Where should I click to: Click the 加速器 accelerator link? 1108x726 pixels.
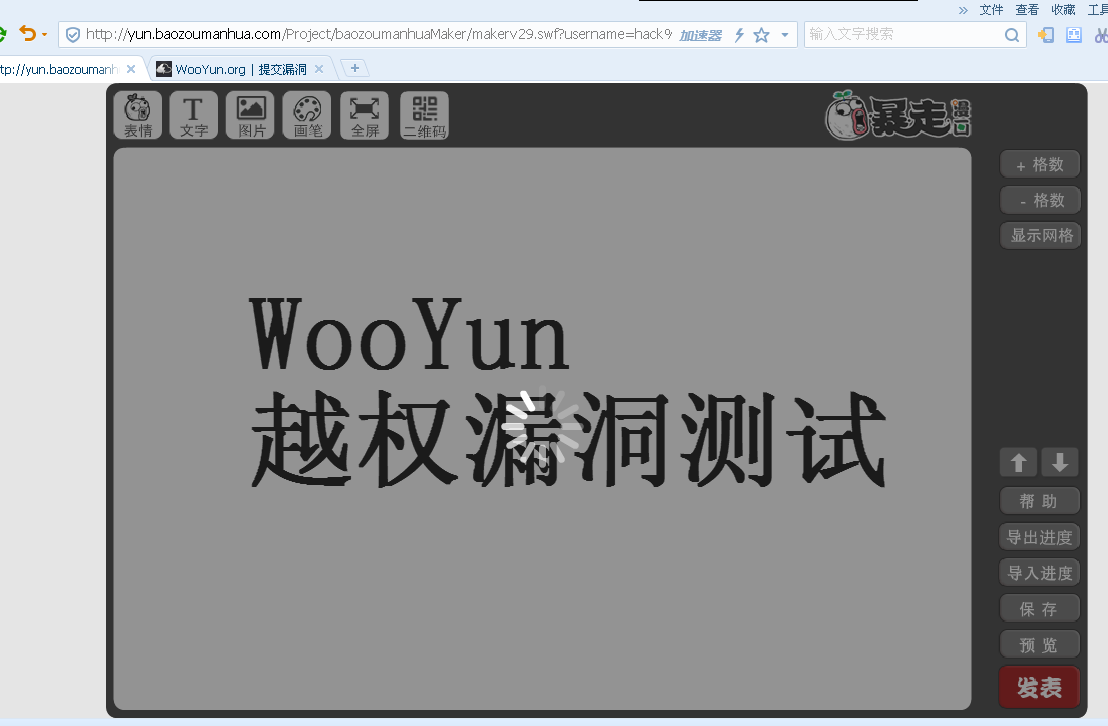coord(700,35)
